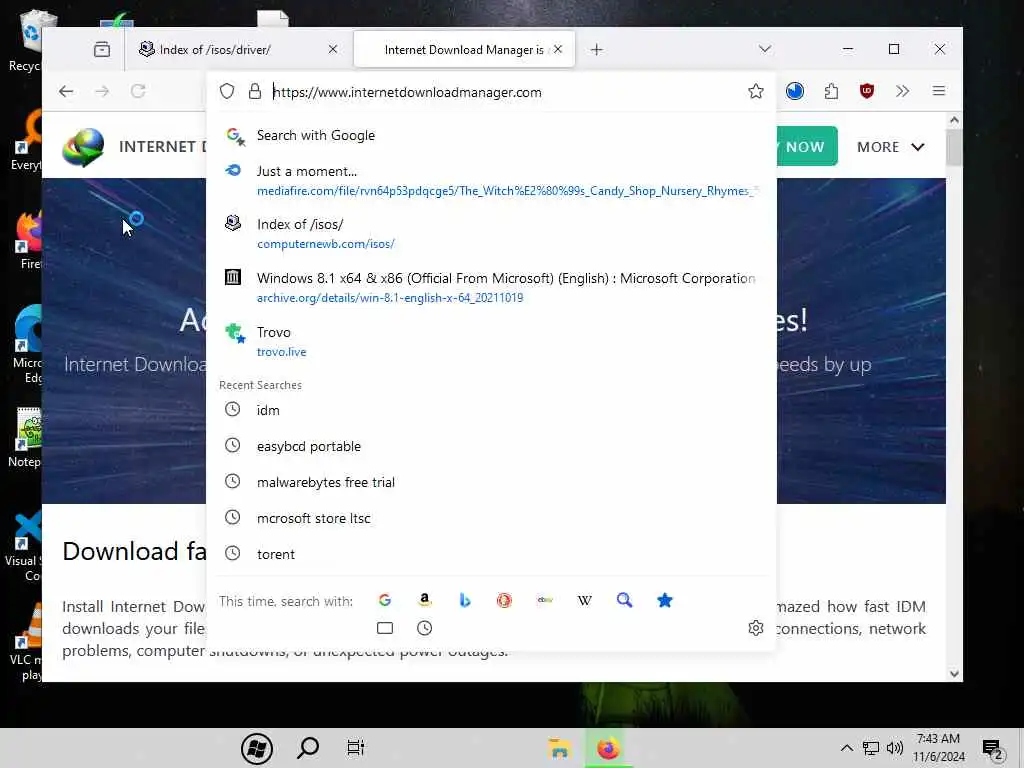Open Firefox View button in tab bar
This screenshot has height=768, width=1024.
102,50
